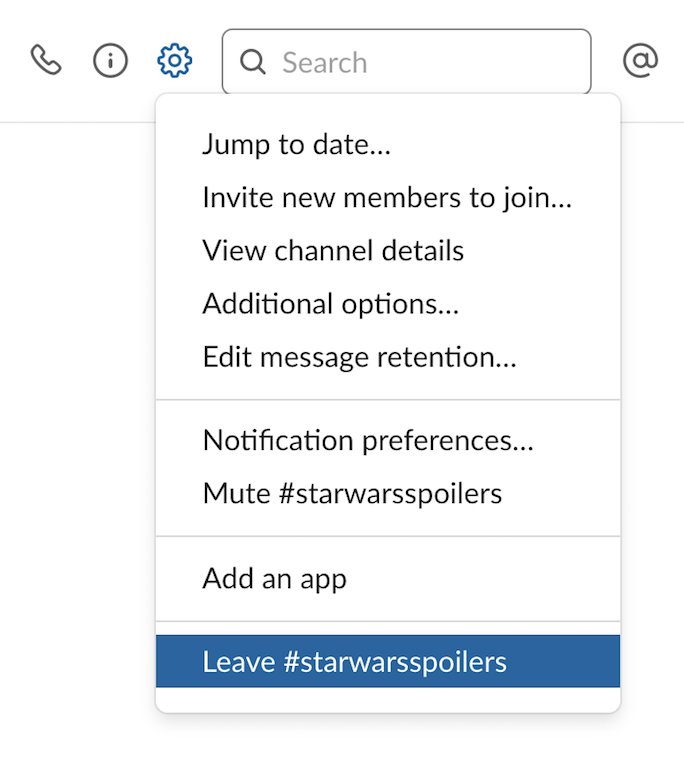Click the Search placeholder text
The image size is (684, 764).
(x=324, y=62)
